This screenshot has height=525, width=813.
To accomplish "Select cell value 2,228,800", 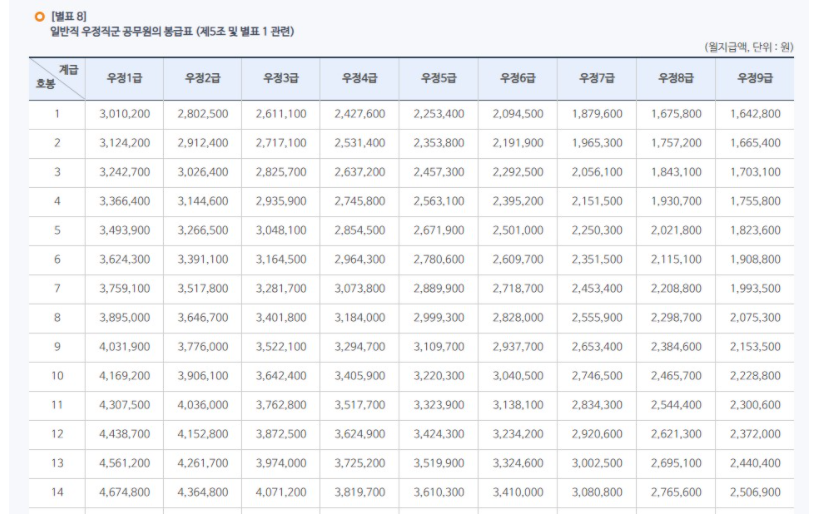I will click(755, 376).
